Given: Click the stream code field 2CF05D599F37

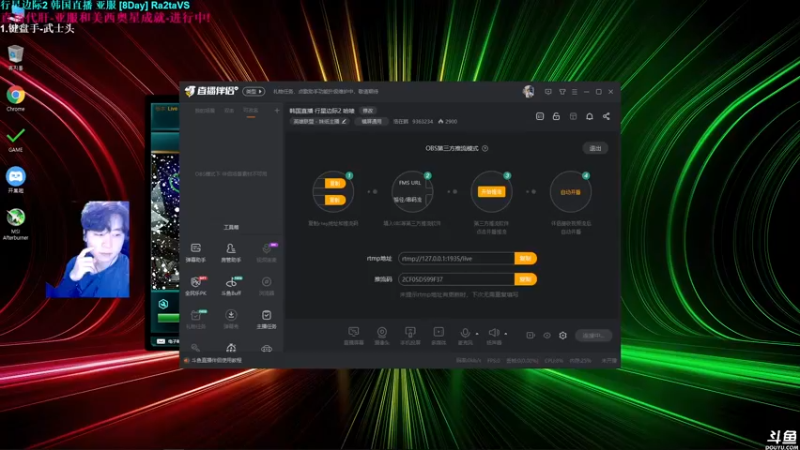Looking at the screenshot, I should pyautogui.click(x=456, y=279).
